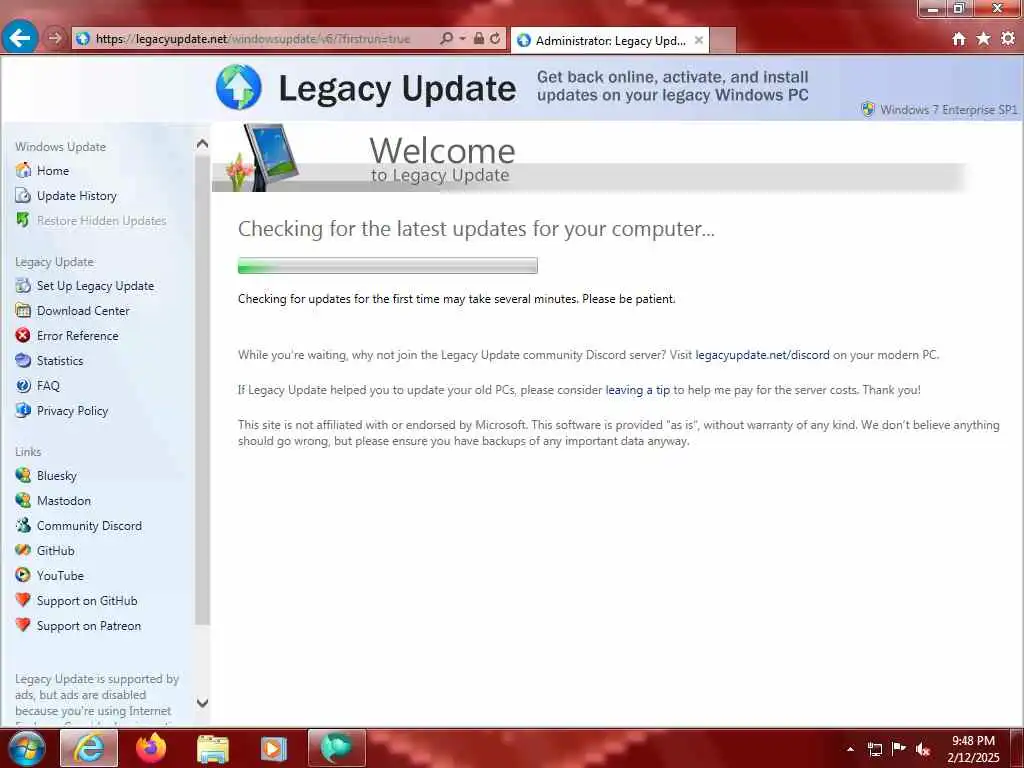Click the green globe taskbar app icon

pos(336,748)
